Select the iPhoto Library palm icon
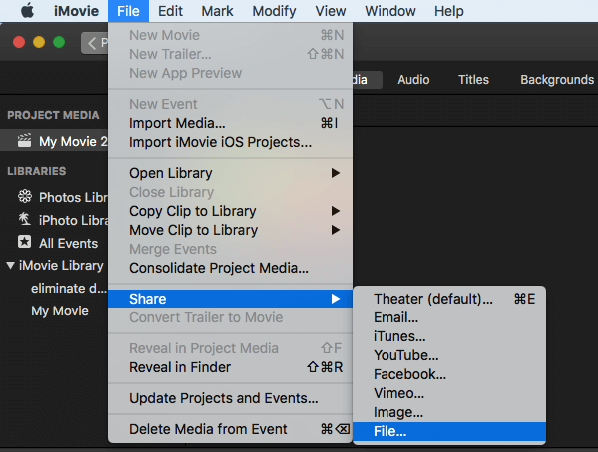Screen dimensions: 598x452 [25, 220]
